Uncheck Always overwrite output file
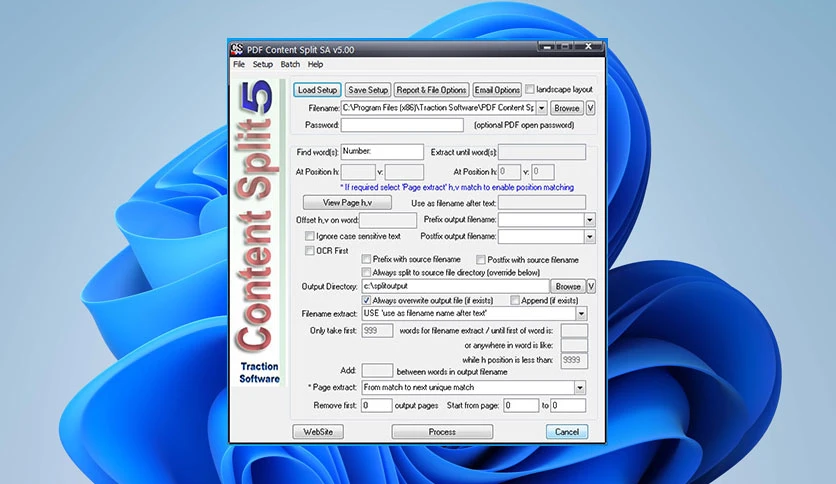The image size is (836, 484). tap(366, 300)
